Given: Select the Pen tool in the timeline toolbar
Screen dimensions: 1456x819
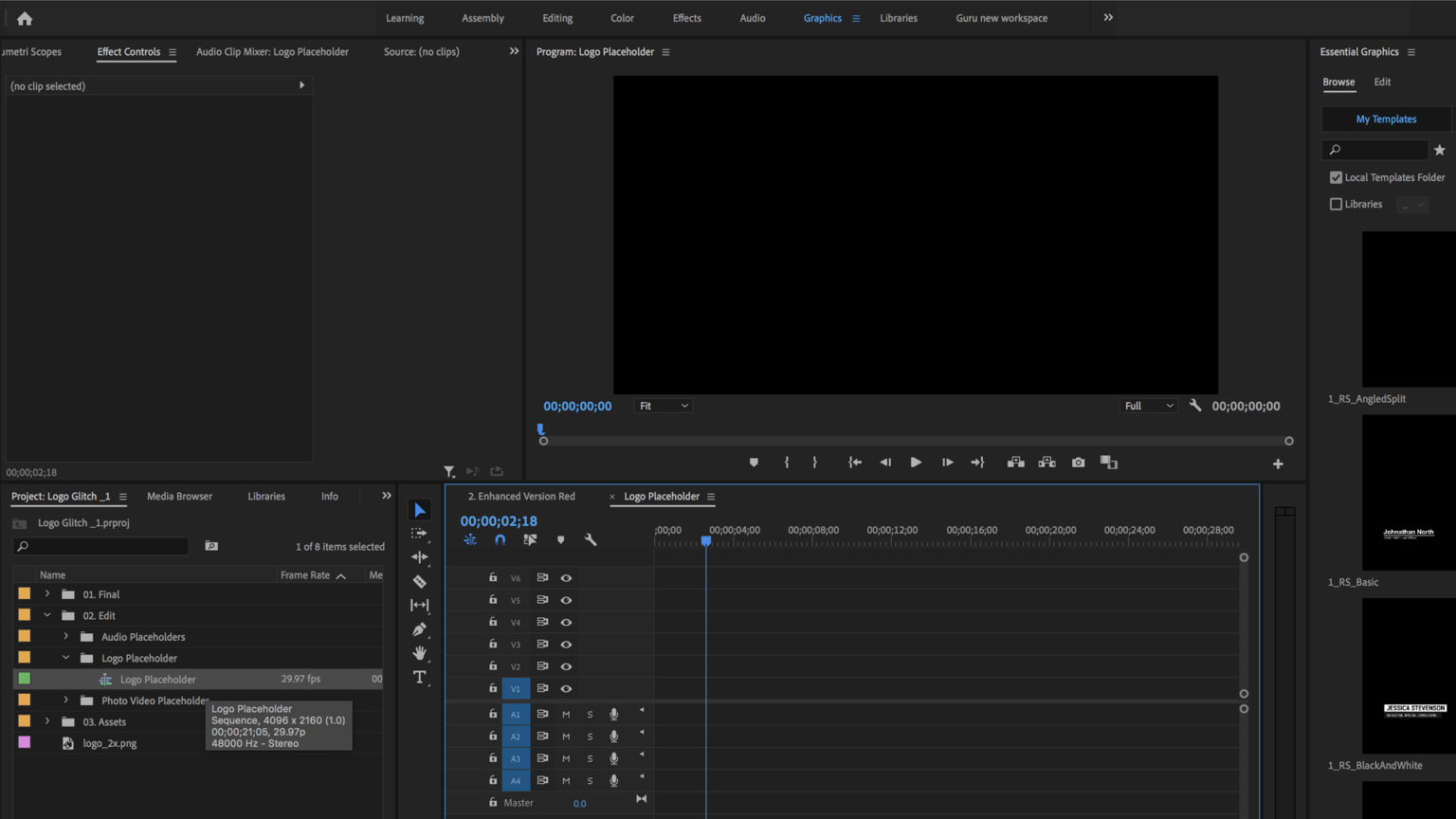Looking at the screenshot, I should coord(420,628).
